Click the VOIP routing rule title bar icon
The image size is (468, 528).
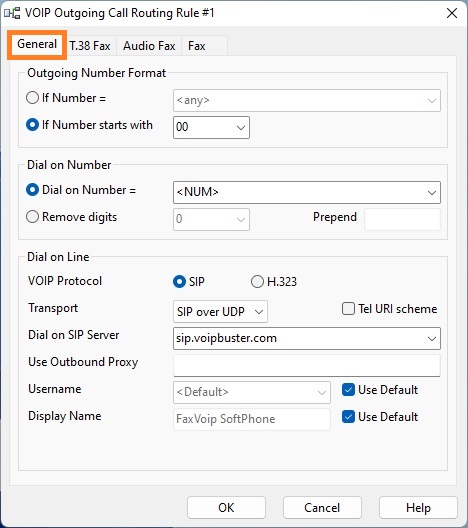click(12, 13)
